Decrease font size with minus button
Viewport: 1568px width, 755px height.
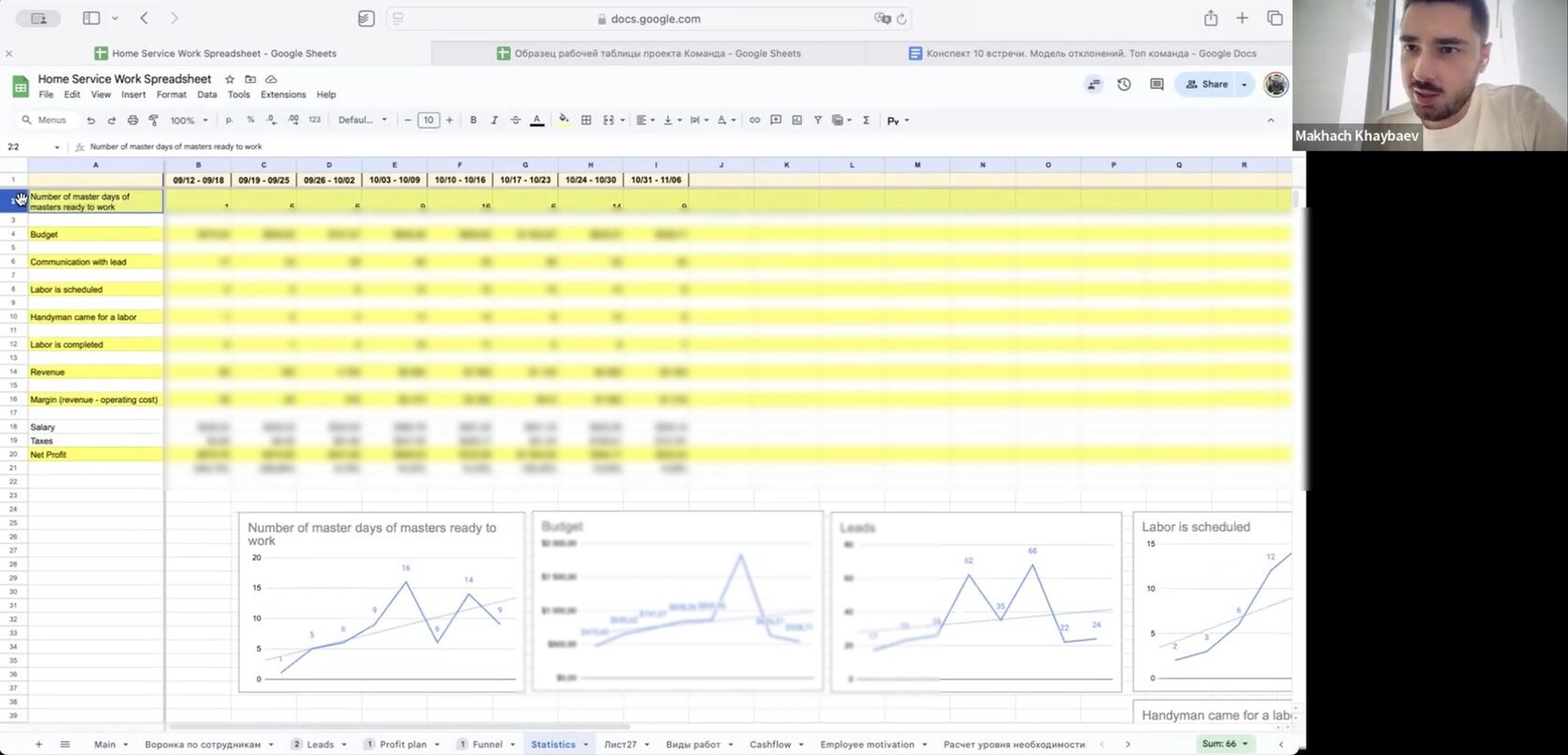[408, 120]
